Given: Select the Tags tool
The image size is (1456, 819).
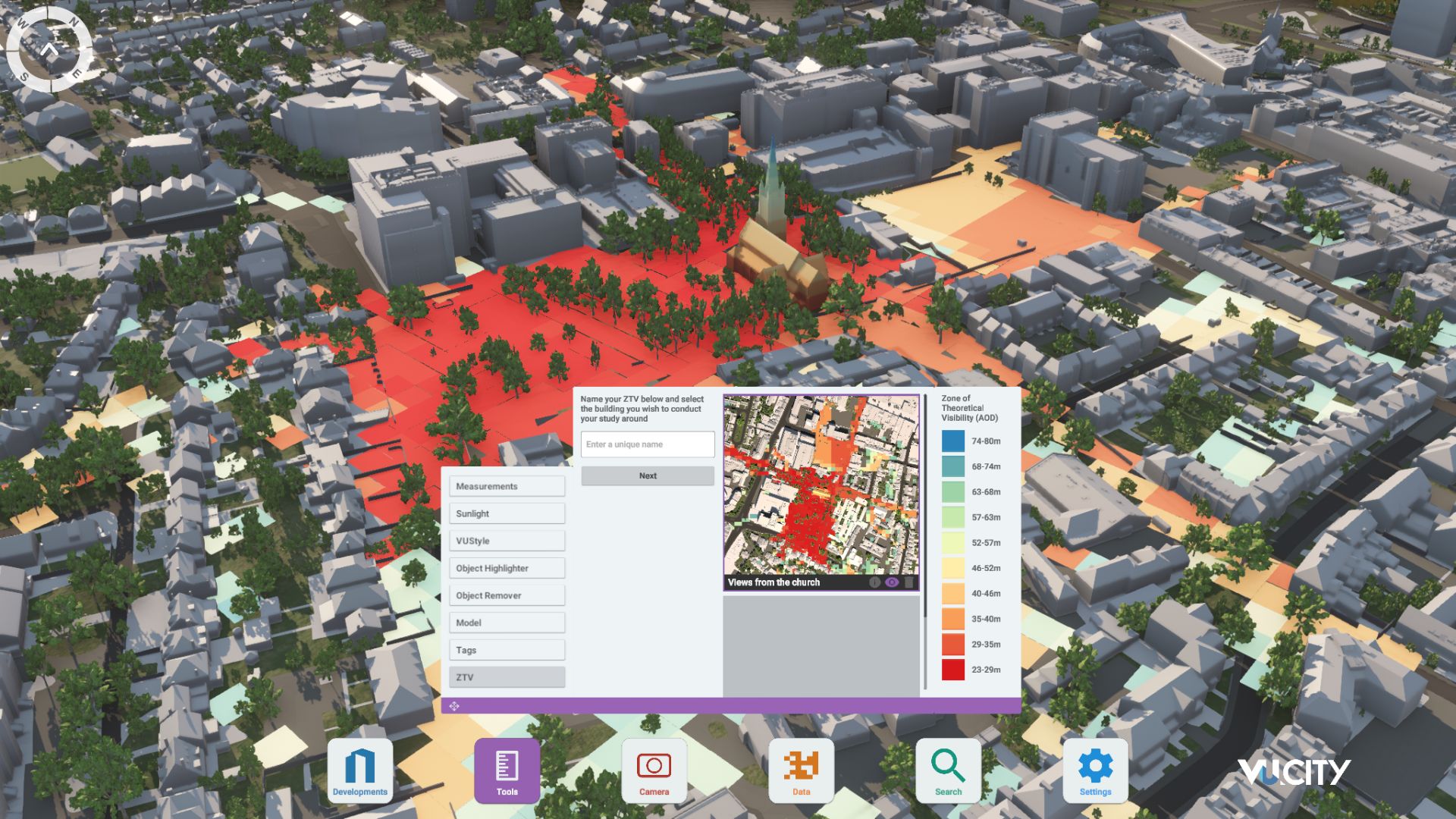Looking at the screenshot, I should click(507, 649).
